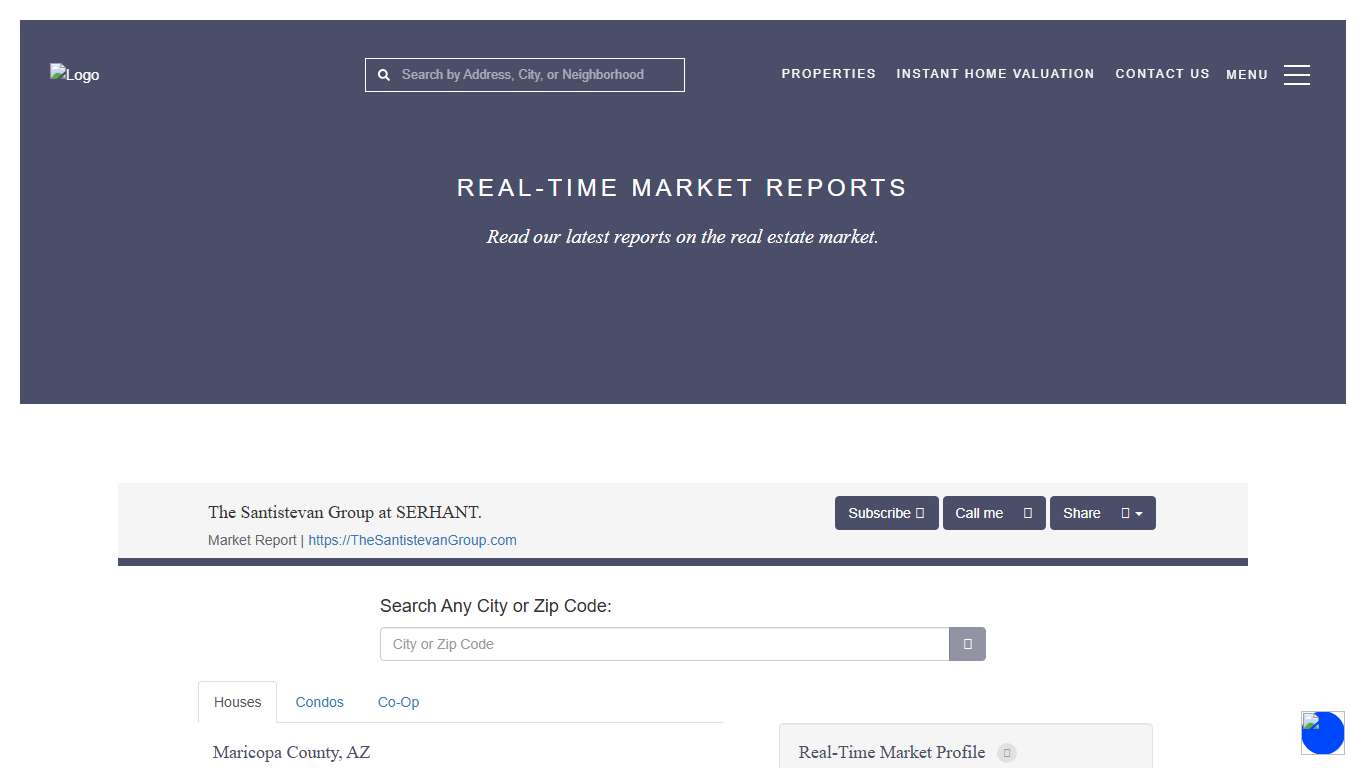Image resolution: width=1366 pixels, height=768 pixels.
Task: Click INSTANT HOME VALUATION
Action: pos(995,74)
